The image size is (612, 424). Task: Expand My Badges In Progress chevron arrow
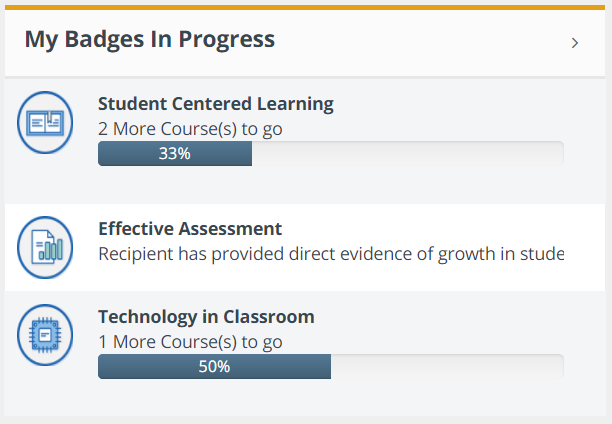(574, 43)
